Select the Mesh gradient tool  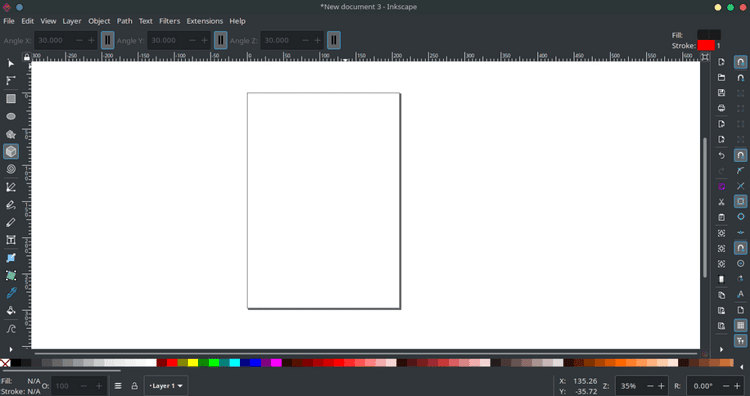tap(11, 275)
